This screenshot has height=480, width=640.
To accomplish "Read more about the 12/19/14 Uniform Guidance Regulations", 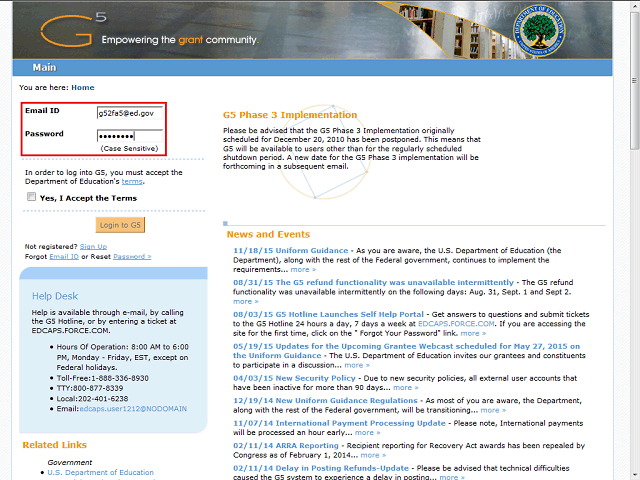I will (x=493, y=410).
